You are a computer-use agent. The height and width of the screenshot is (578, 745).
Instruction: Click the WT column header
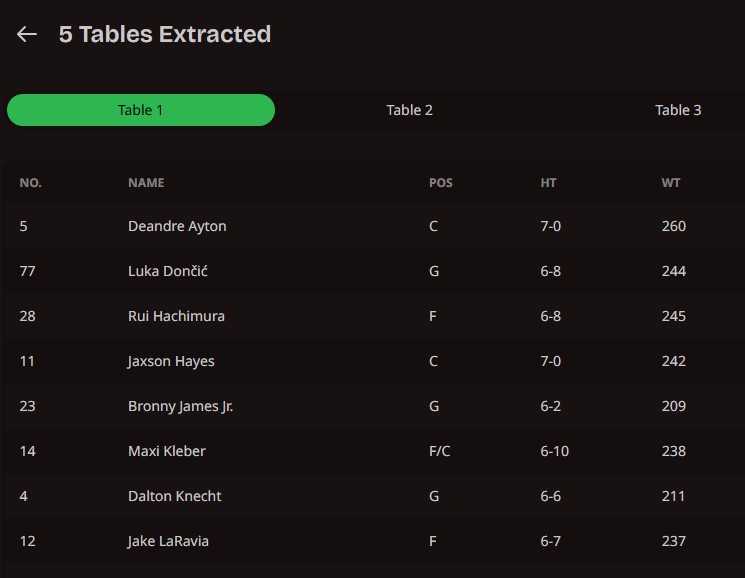pos(671,183)
